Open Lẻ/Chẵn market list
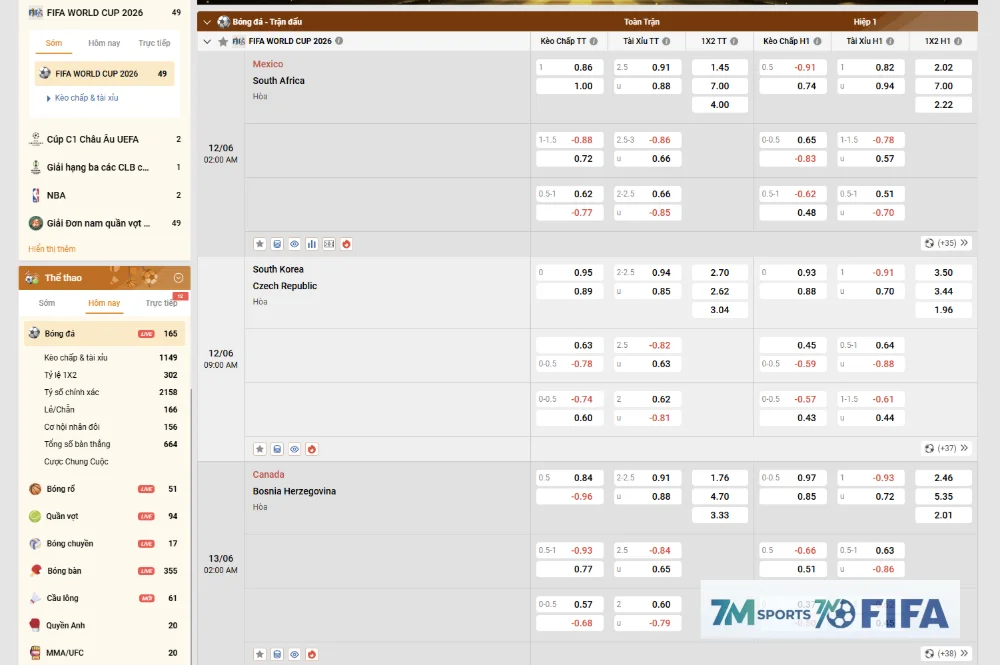The width and height of the screenshot is (1000, 665). 110,409
